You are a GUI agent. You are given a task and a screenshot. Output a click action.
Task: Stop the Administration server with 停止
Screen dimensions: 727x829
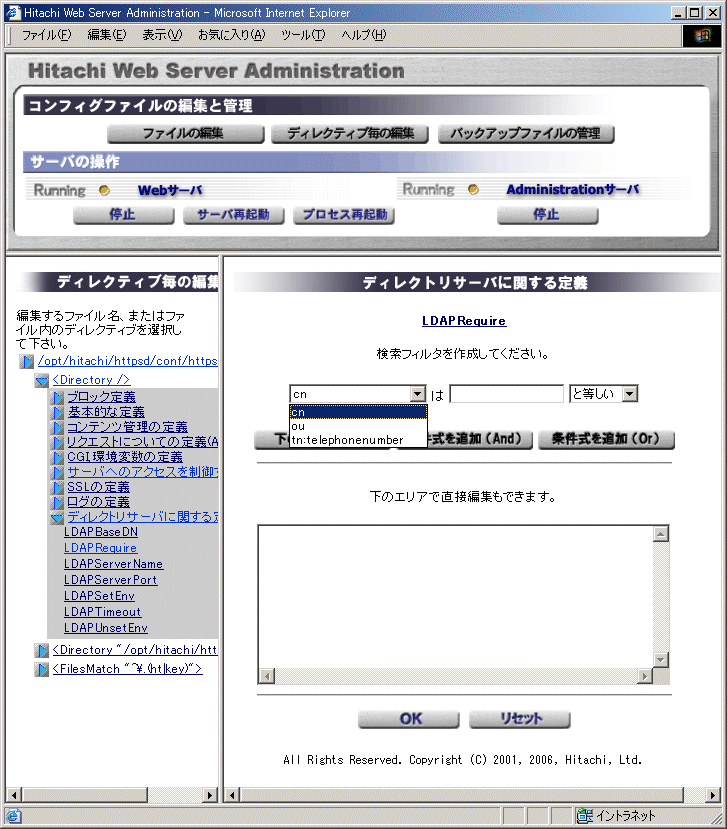pos(547,215)
